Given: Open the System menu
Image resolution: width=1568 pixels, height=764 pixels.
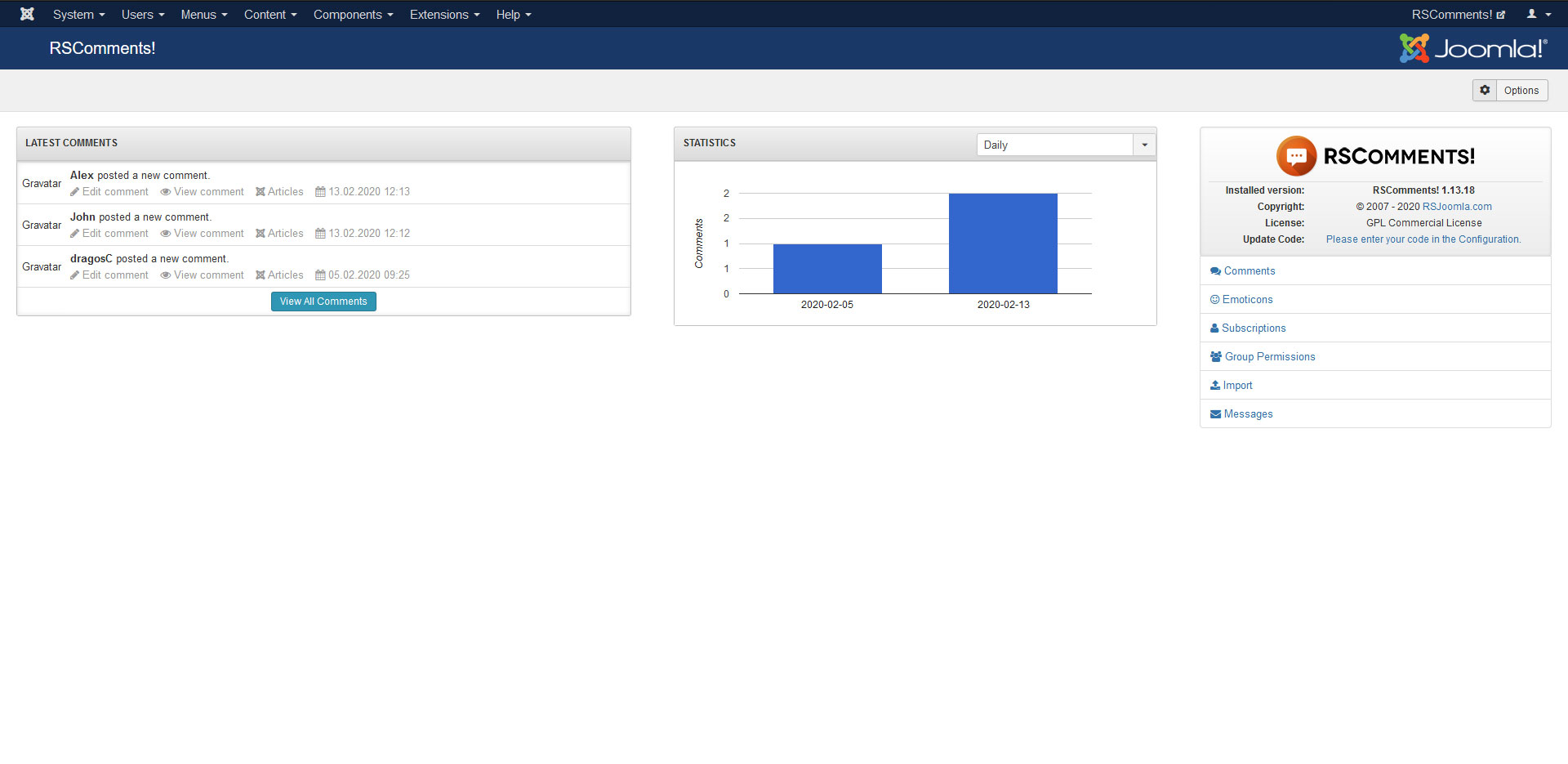Looking at the screenshot, I should (x=78, y=14).
